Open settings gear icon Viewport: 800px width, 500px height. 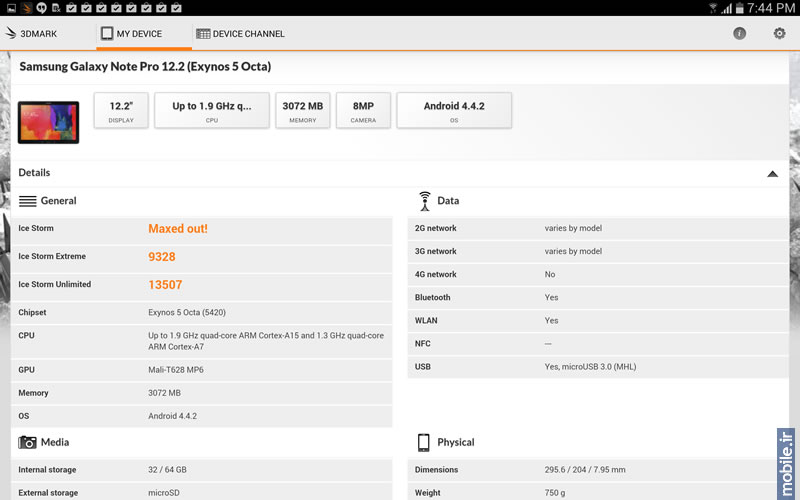click(x=779, y=34)
